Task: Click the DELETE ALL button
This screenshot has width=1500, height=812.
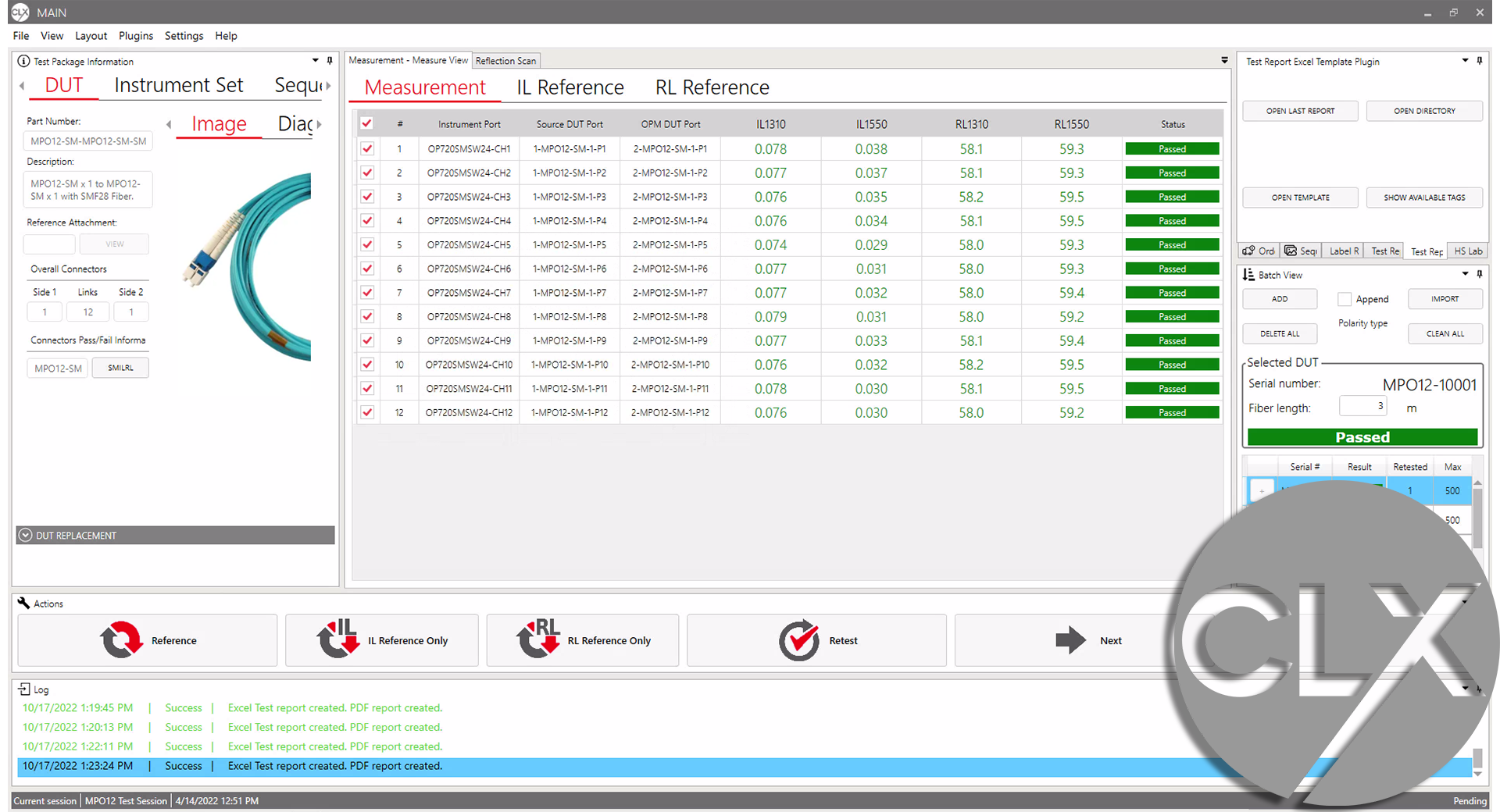Action: pyautogui.click(x=1280, y=333)
